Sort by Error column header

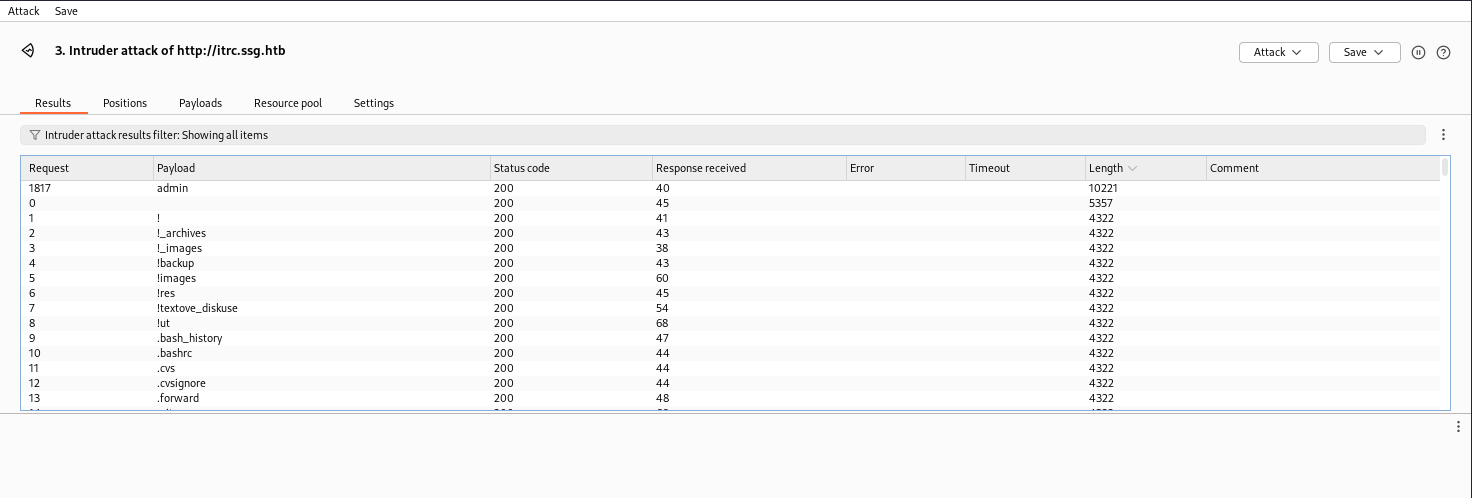pyautogui.click(x=905, y=168)
